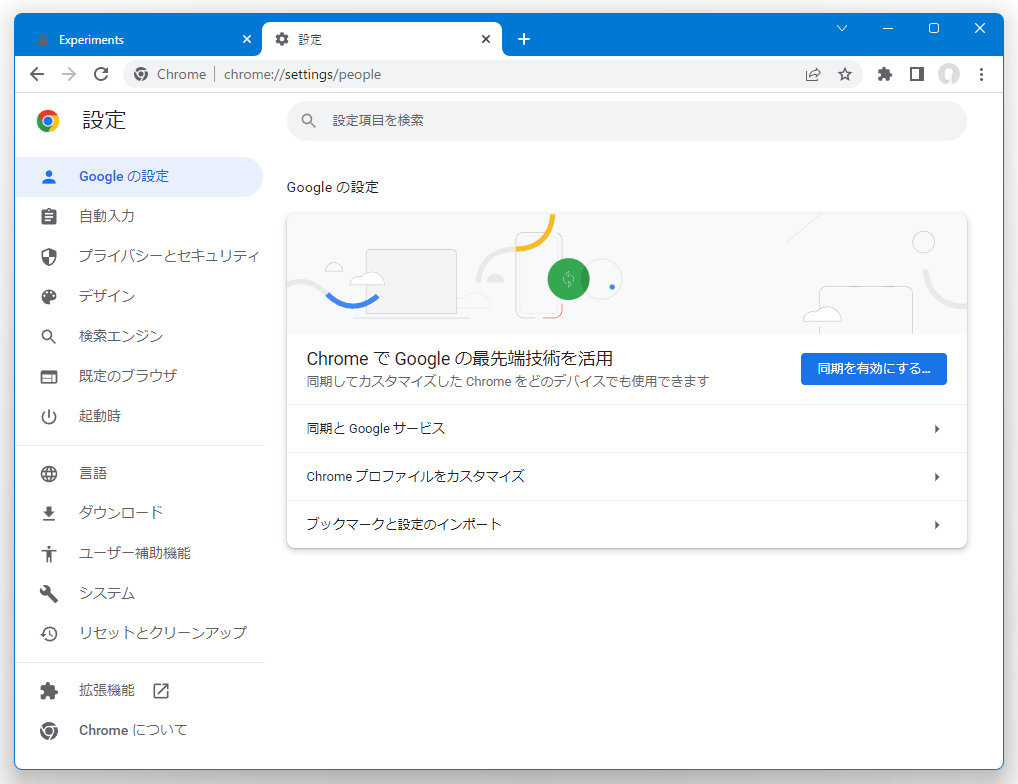Select the 設定 tab
The height and width of the screenshot is (784, 1018).
382,40
